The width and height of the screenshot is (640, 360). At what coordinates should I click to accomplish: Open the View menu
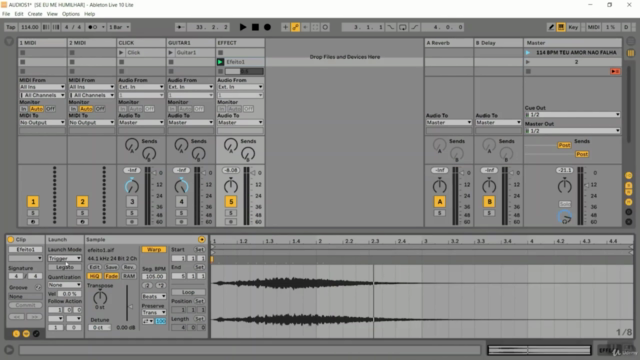pyautogui.click(x=52, y=14)
